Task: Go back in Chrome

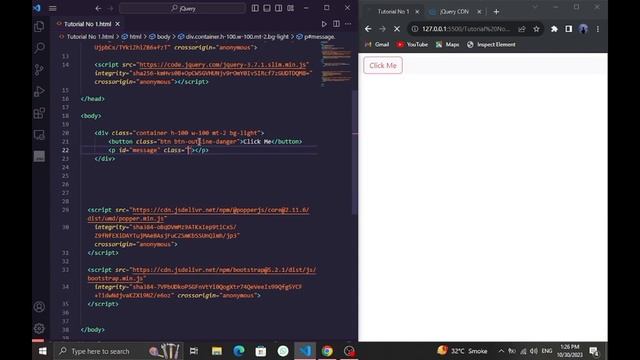Action: pos(368,29)
